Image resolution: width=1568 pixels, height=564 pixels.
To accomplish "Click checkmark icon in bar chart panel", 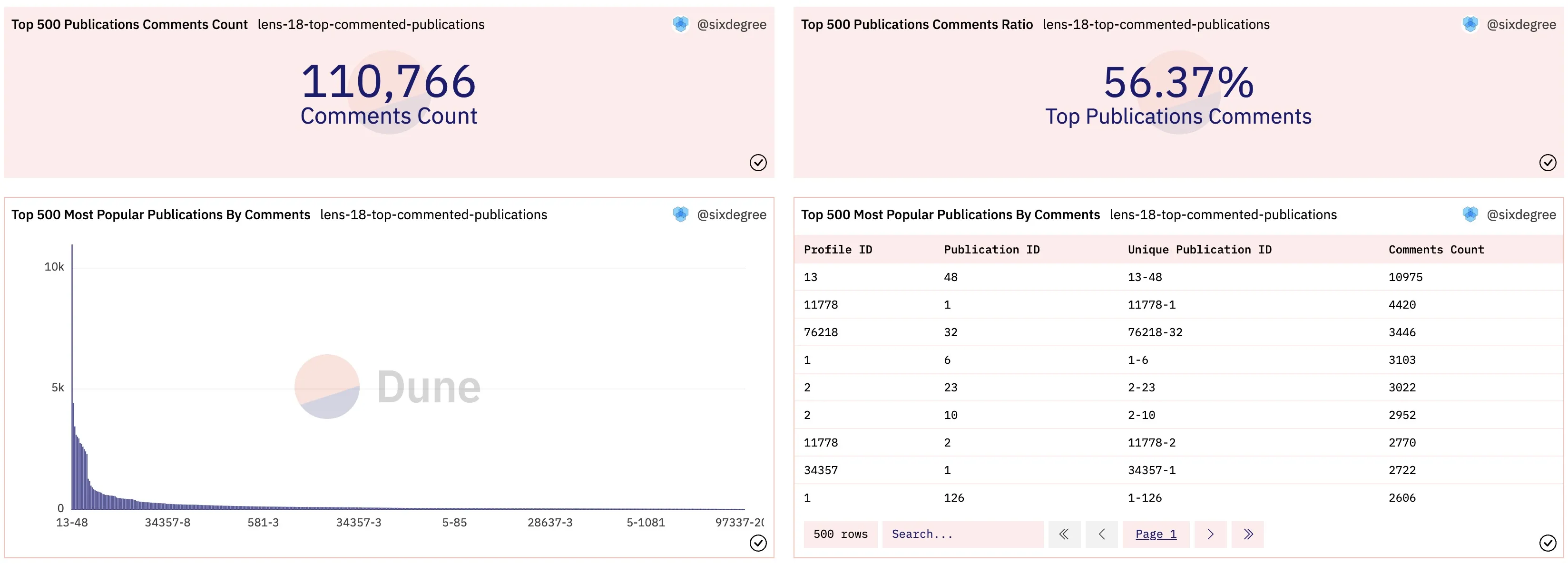I will click(x=758, y=543).
